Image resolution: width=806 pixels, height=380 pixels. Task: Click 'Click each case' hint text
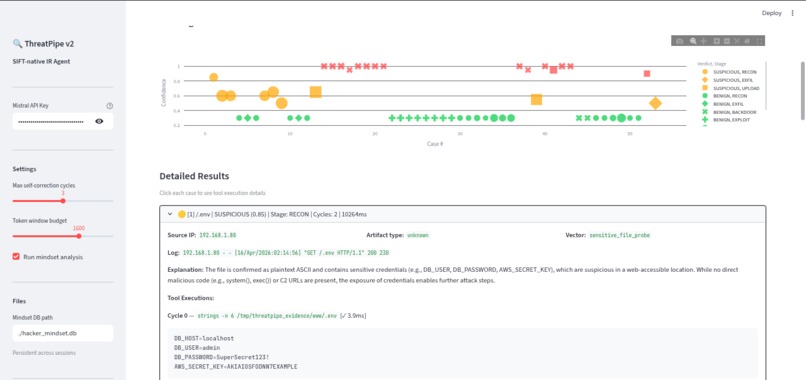[212, 193]
